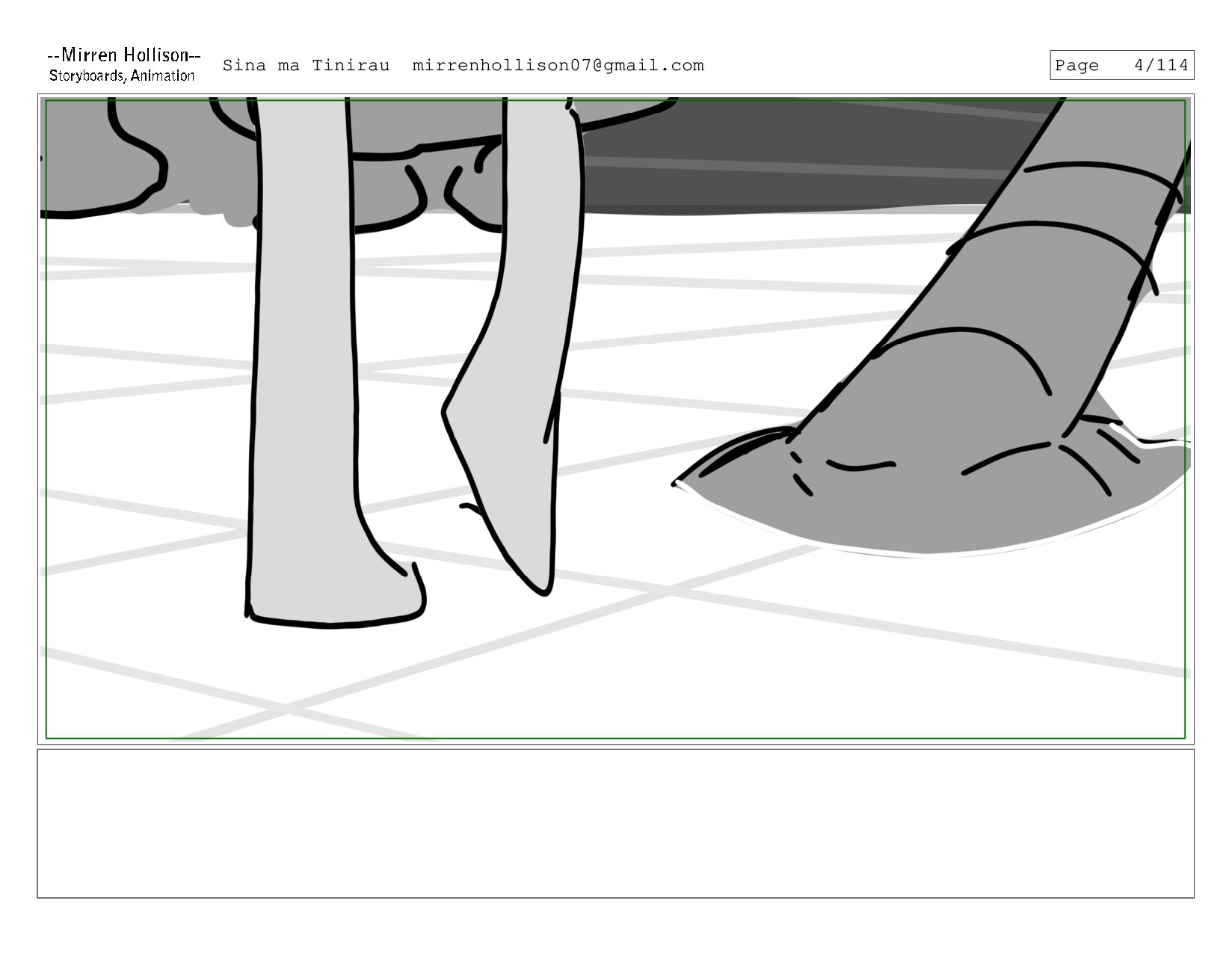Click the Mirren Hollison name header
This screenshot has height=954, width=1232.
(123, 55)
